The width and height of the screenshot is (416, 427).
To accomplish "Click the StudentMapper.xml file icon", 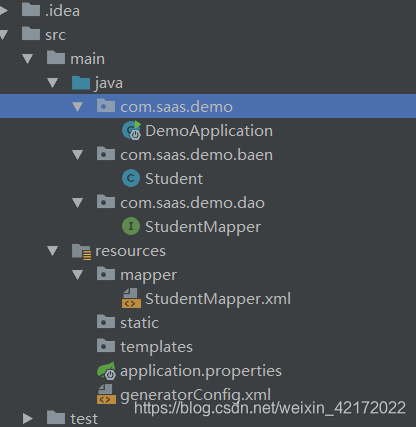I will (131, 298).
